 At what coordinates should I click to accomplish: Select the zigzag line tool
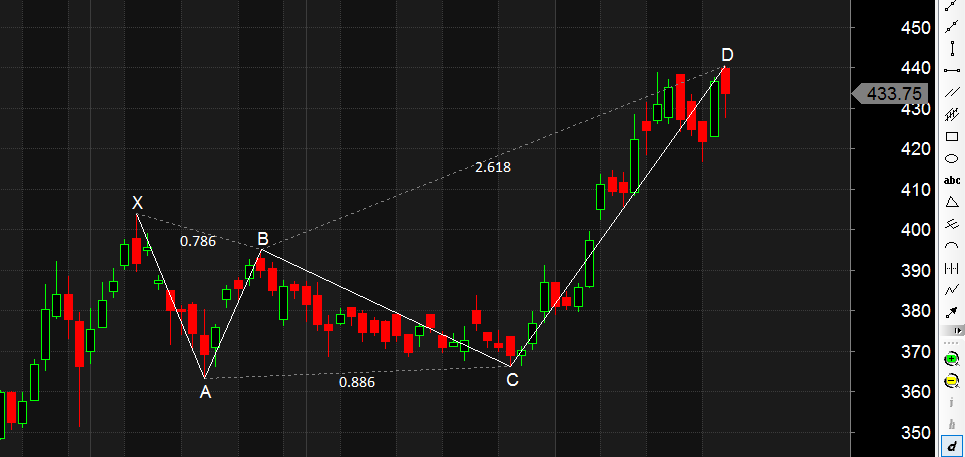(952, 290)
